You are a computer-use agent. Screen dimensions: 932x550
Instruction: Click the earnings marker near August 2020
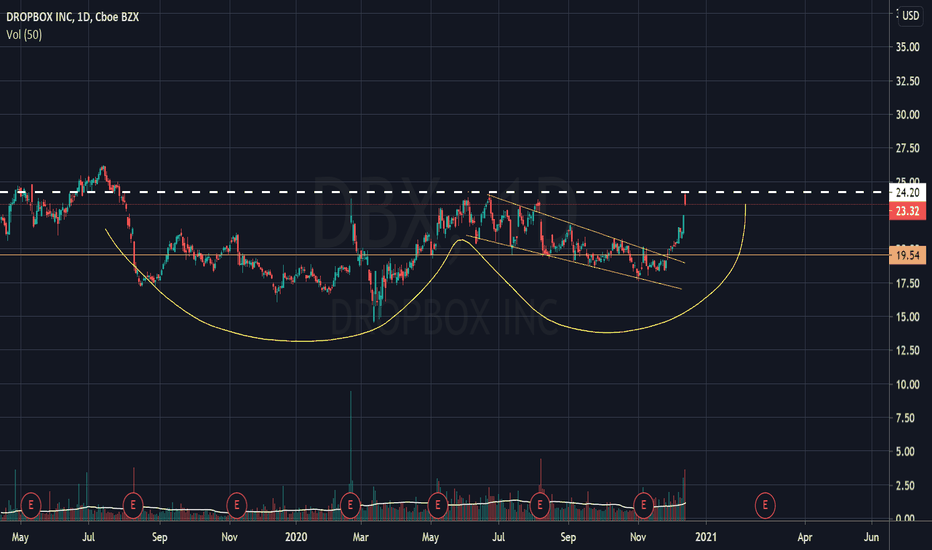click(540, 505)
